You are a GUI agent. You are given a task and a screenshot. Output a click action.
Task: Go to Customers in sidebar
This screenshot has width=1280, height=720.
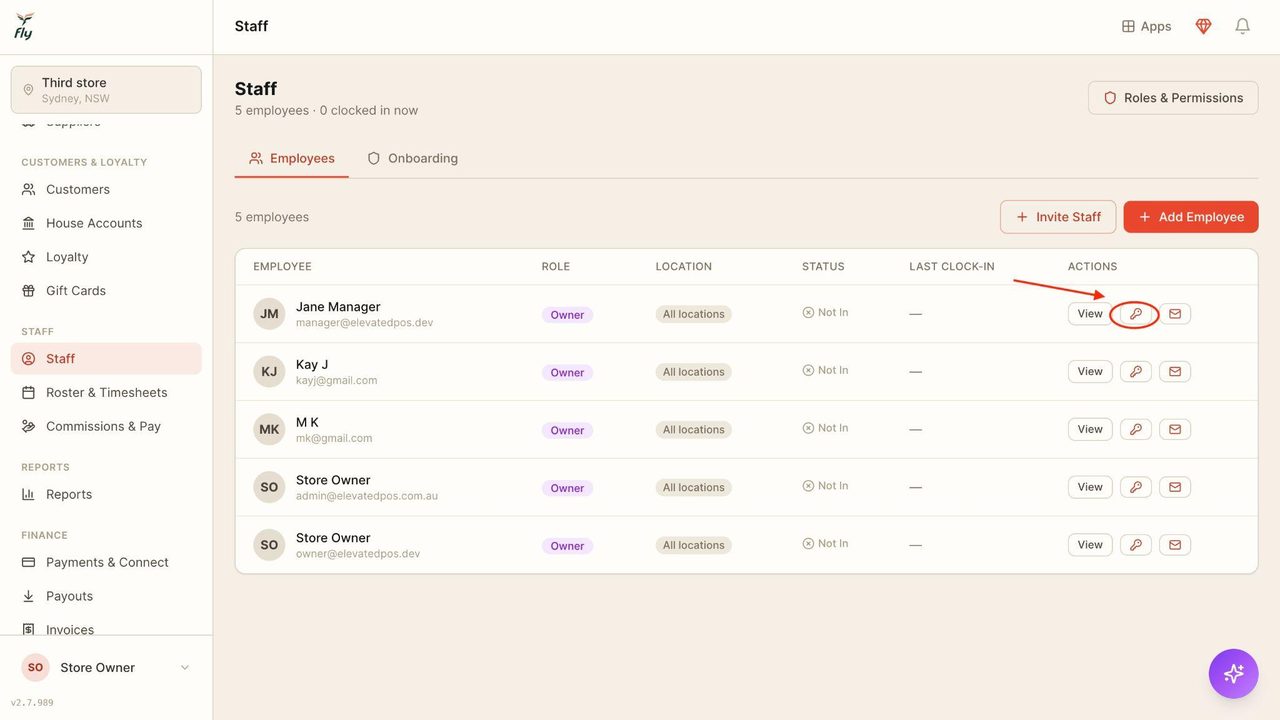(106, 189)
